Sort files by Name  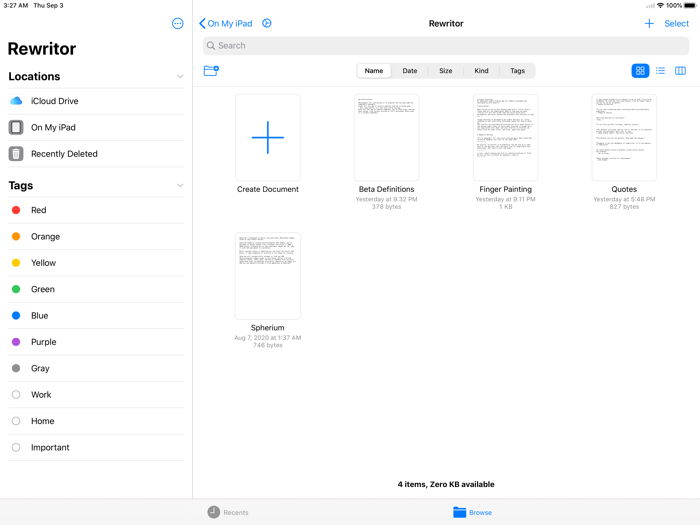pos(374,71)
